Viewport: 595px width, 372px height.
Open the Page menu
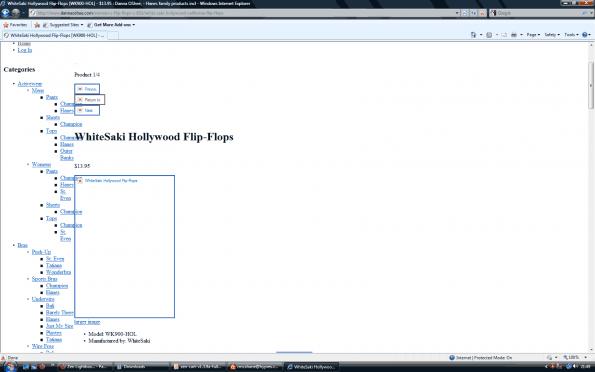click(x=533, y=35)
